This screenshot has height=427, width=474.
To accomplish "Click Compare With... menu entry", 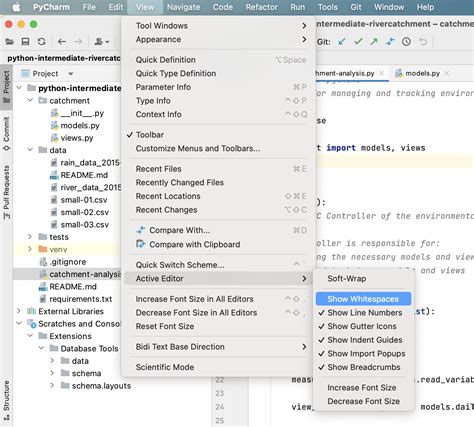I will [x=217, y=230].
